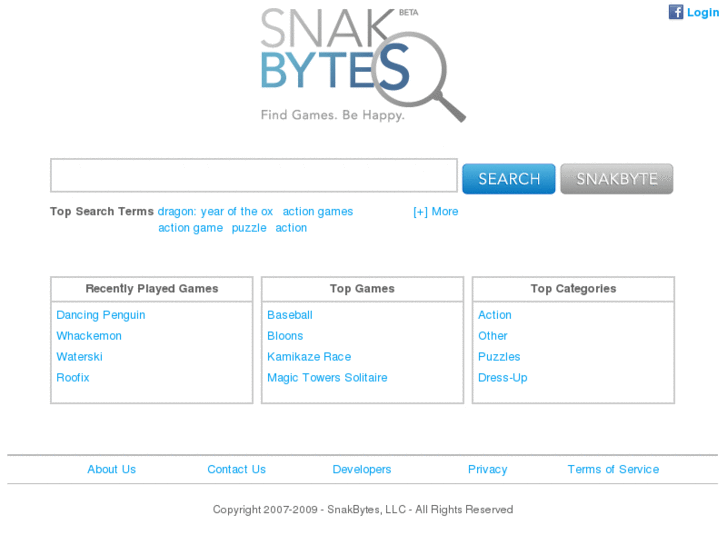
Task: Click the standalone 'action' search term
Action: pos(291,228)
